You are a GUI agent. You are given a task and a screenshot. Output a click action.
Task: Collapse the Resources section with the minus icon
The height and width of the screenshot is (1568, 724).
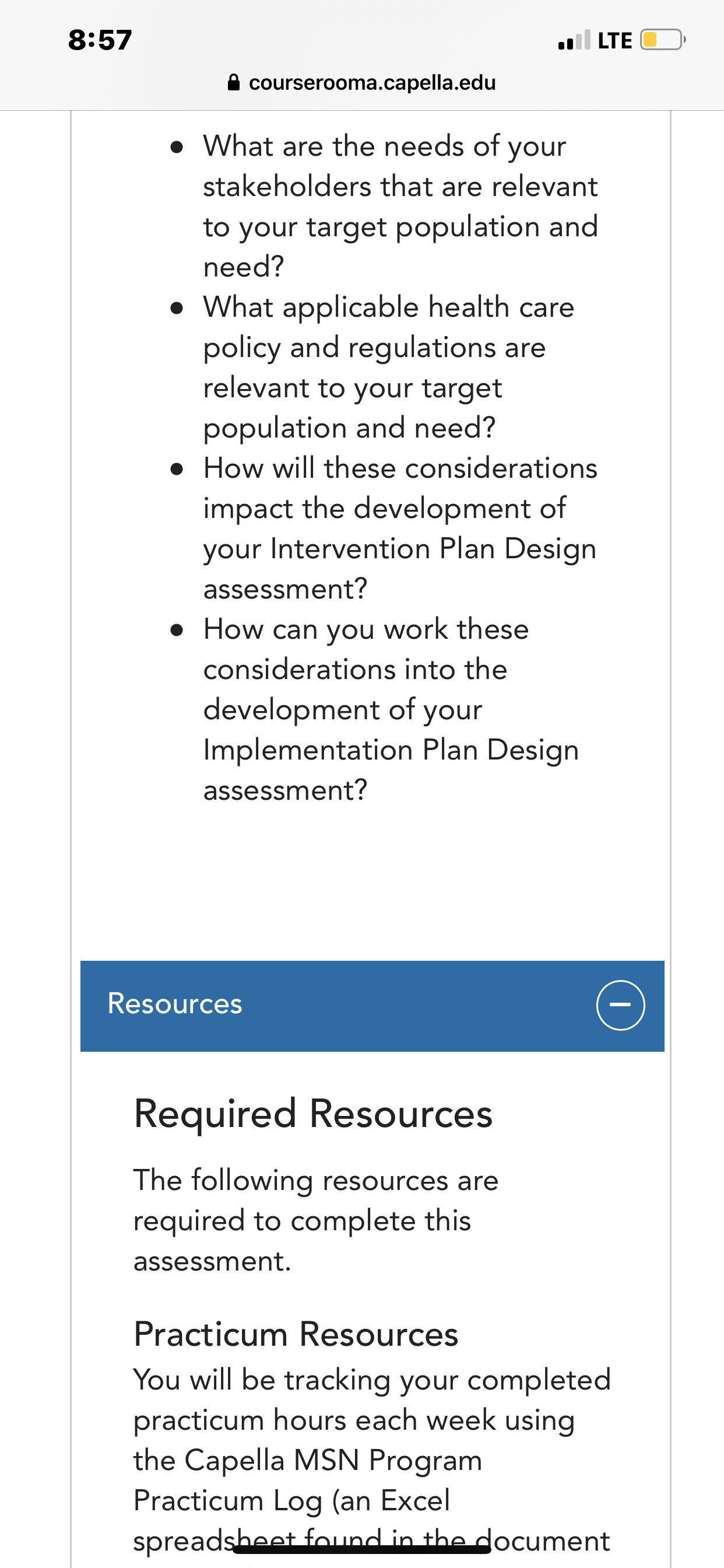click(x=620, y=1005)
